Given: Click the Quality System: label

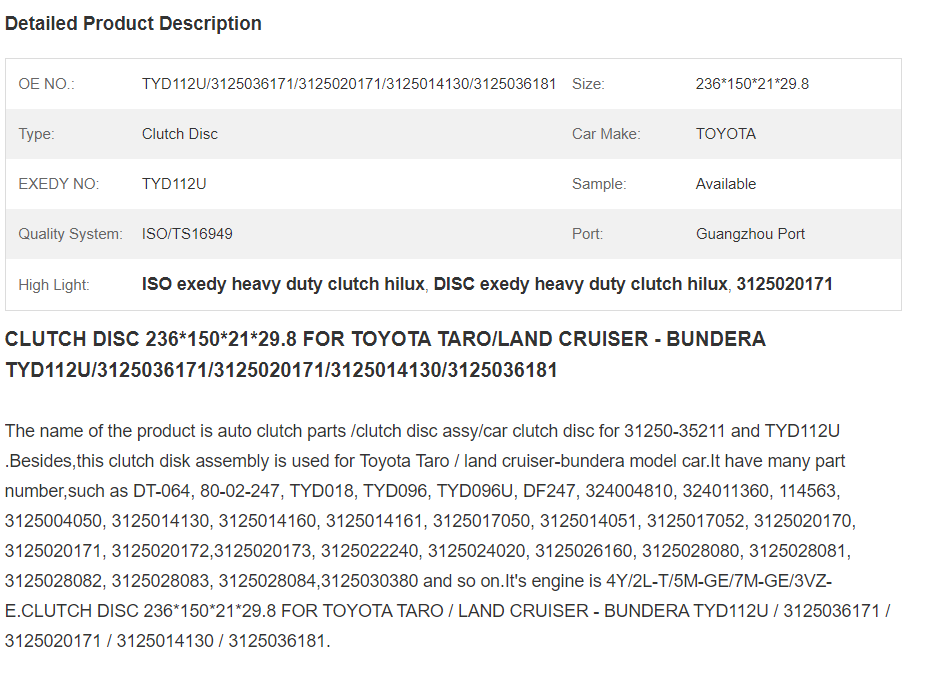Looking at the screenshot, I should (71, 234).
